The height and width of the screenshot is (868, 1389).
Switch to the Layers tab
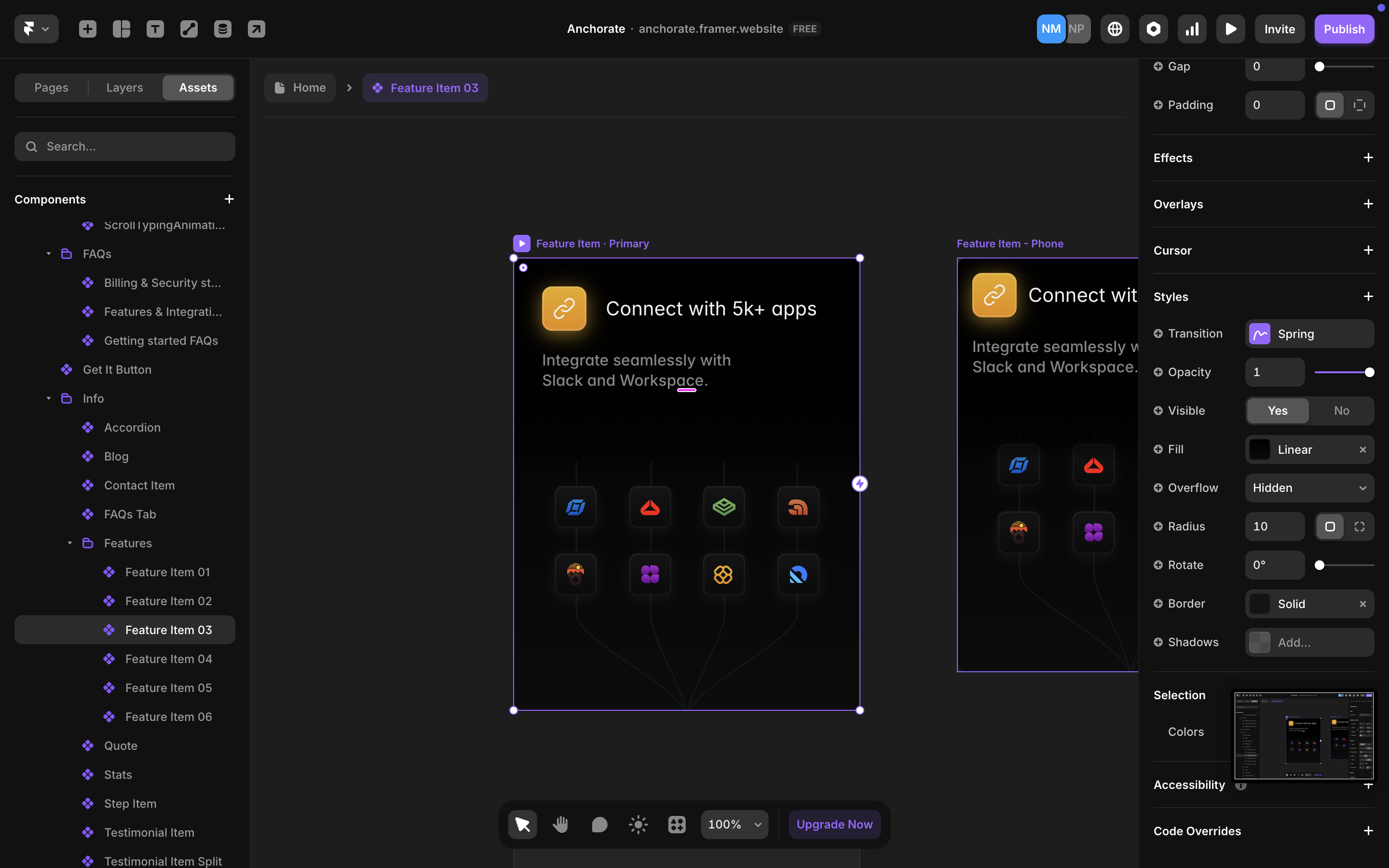click(124, 88)
